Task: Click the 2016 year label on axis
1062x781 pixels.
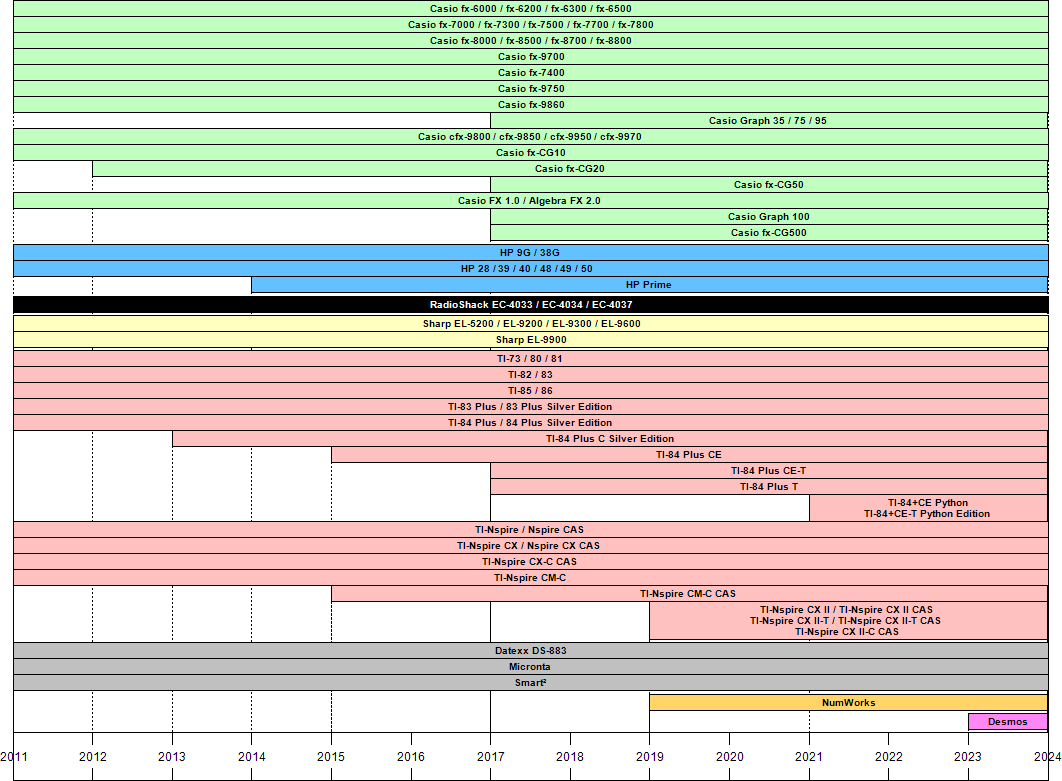Action: pos(411,757)
